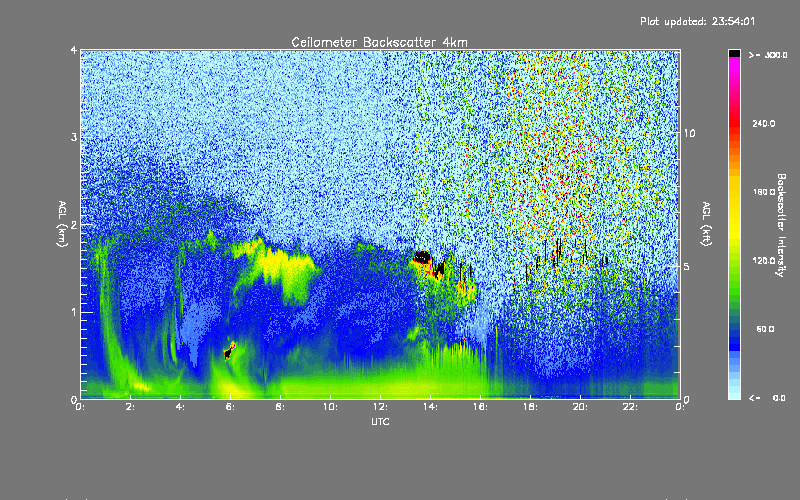The width and height of the screenshot is (800, 500).
Task: Click the '2' tick on the km axis
Action: tap(74, 225)
